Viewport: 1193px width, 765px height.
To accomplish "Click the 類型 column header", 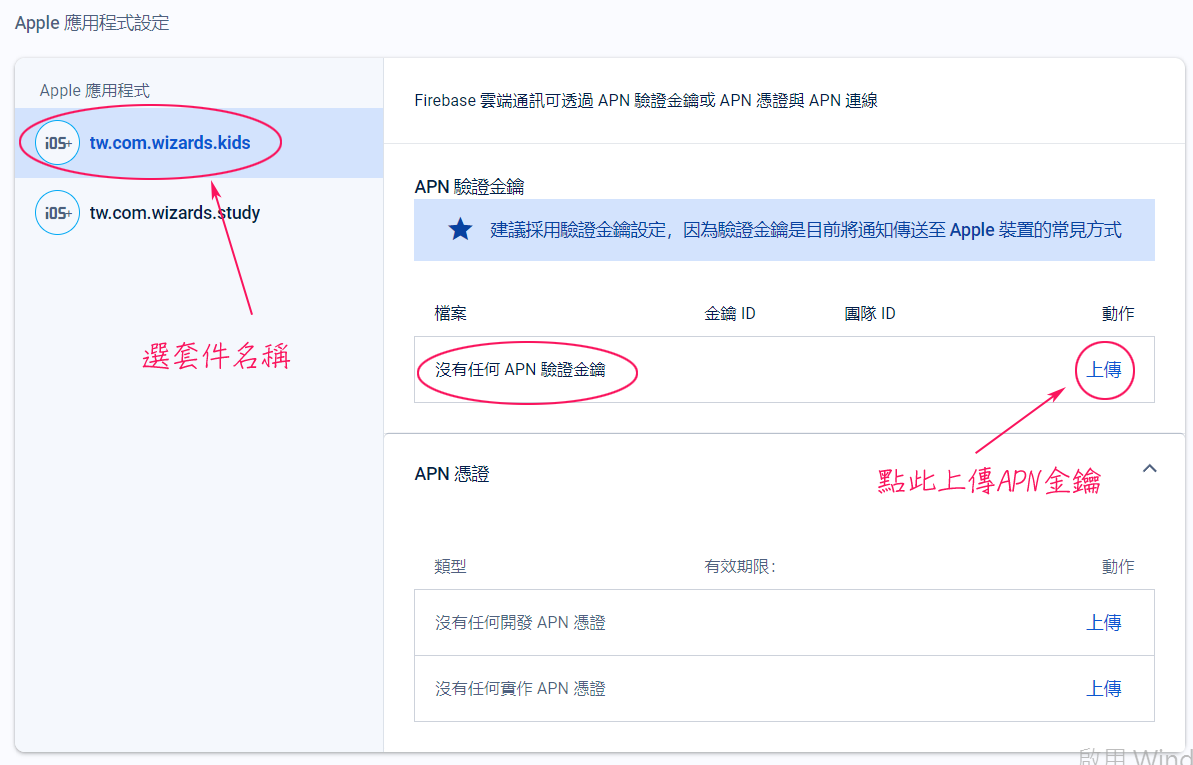I will (450, 566).
